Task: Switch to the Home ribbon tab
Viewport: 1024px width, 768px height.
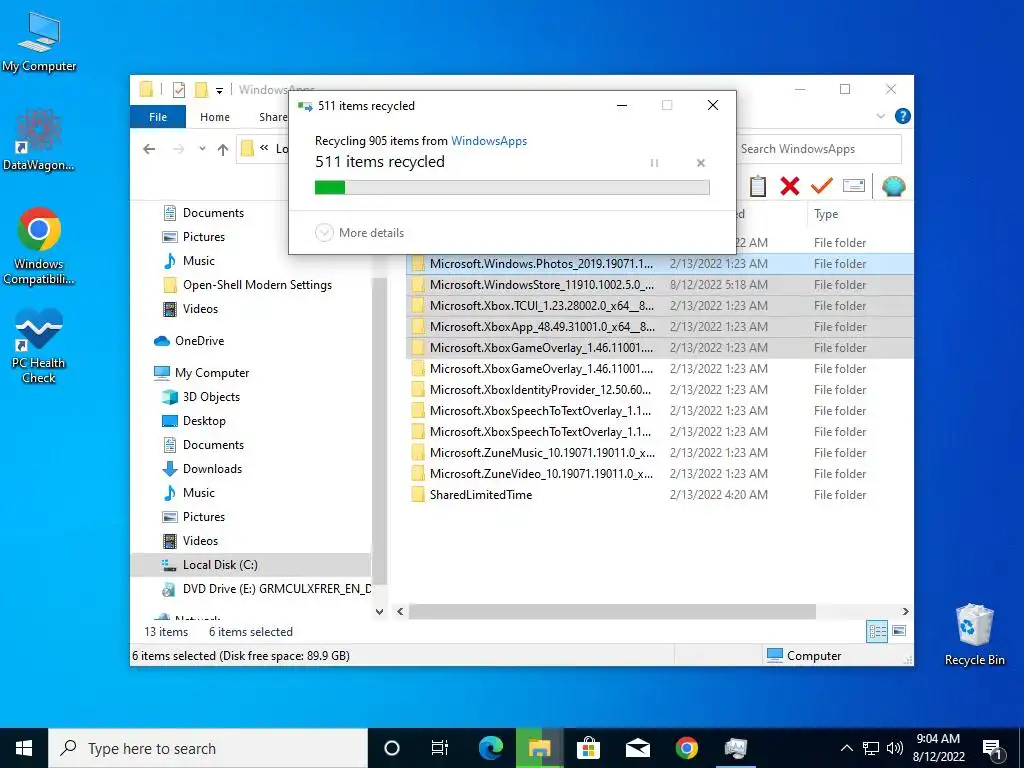Action: coord(215,117)
